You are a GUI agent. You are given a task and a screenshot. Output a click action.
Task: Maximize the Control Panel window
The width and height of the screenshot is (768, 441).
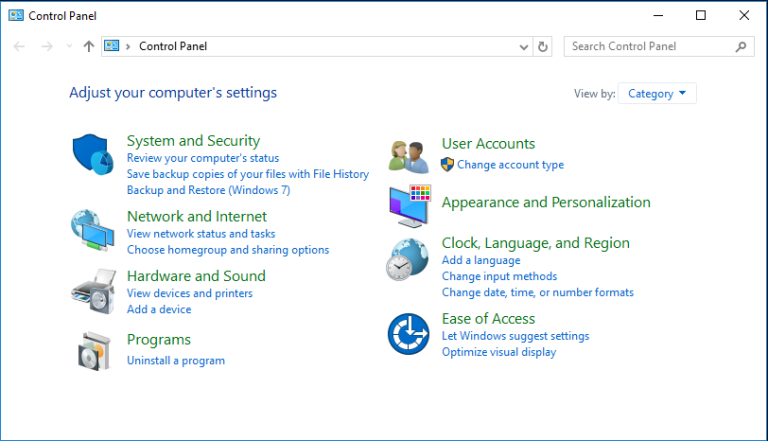tap(701, 16)
